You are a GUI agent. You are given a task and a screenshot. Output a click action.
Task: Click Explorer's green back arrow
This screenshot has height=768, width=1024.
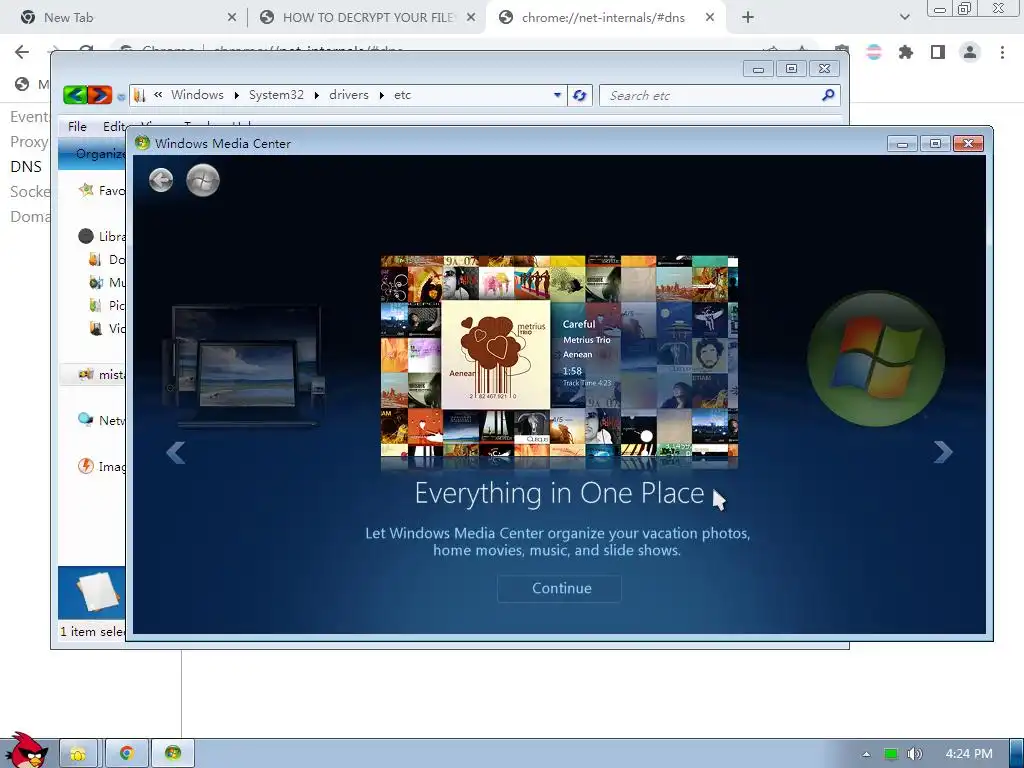tap(75, 95)
